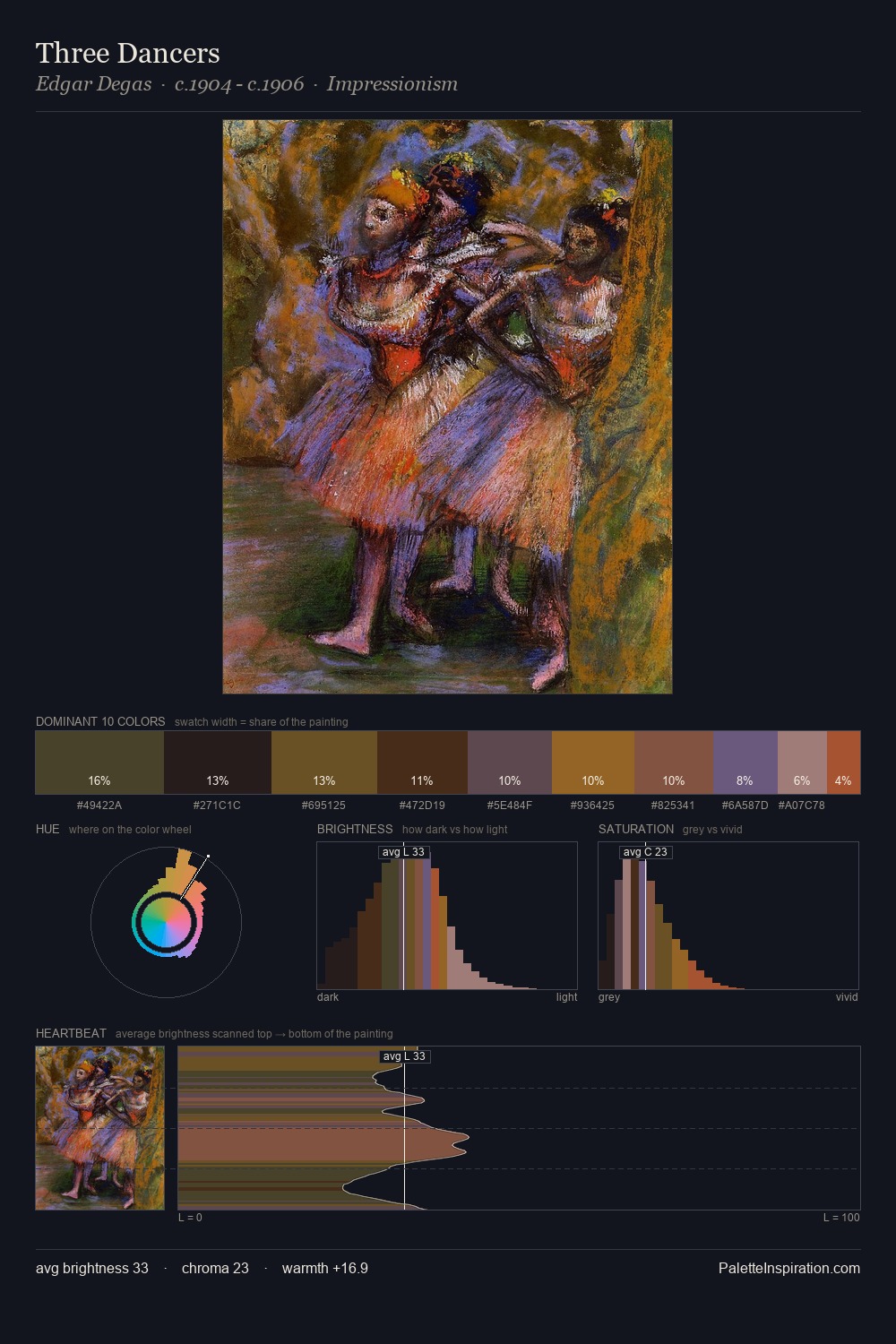Click the Three Dancers title
Screen dimensions: 896x1344
click(x=128, y=54)
